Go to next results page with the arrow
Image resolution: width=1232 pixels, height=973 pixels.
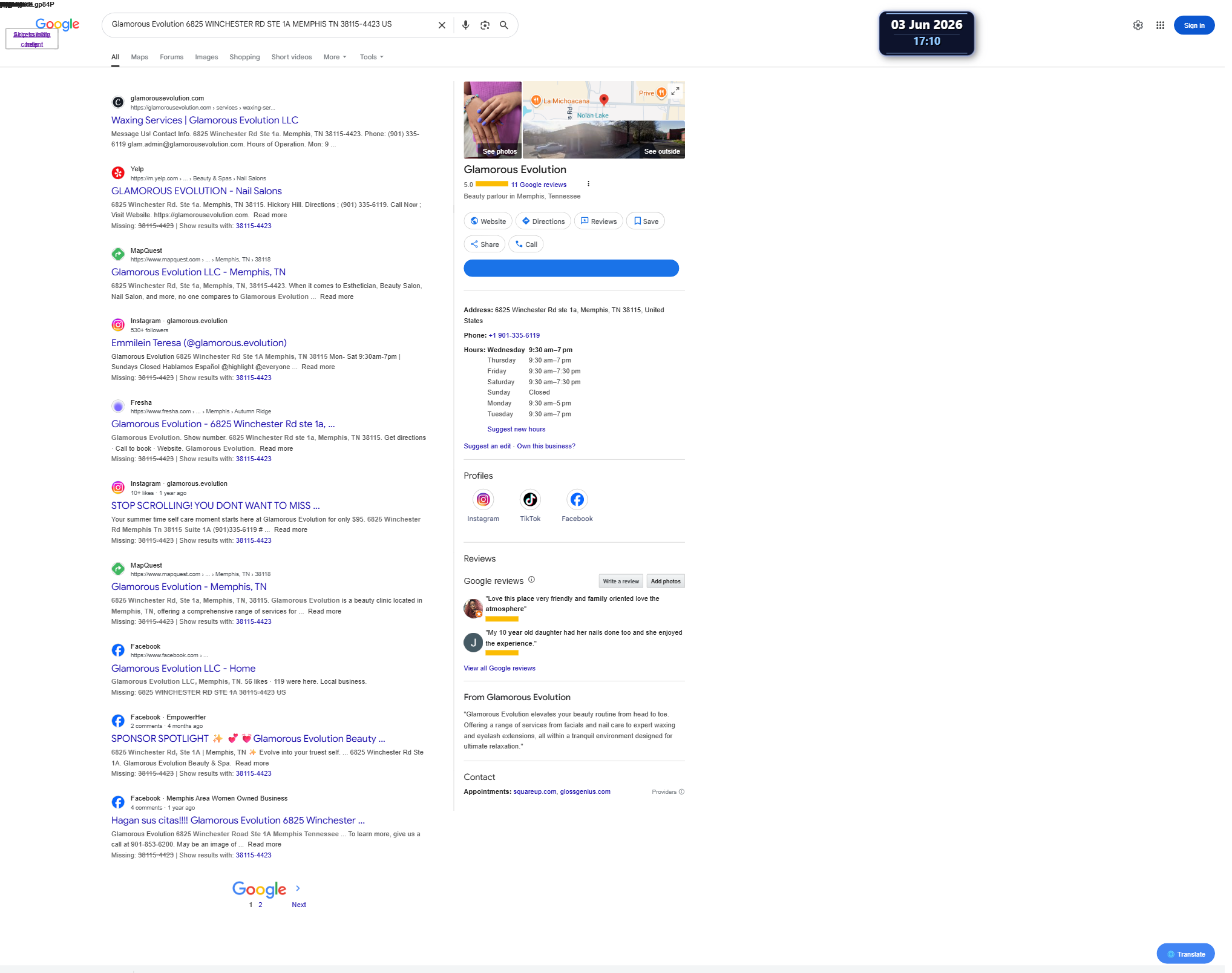(x=298, y=888)
